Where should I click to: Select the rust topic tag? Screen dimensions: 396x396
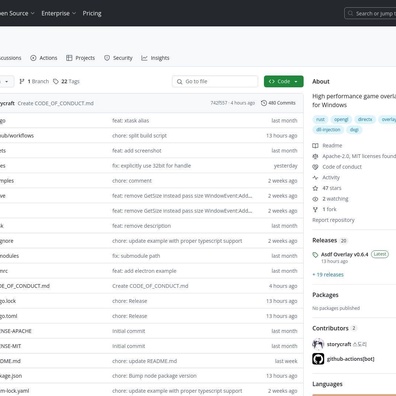320,119
